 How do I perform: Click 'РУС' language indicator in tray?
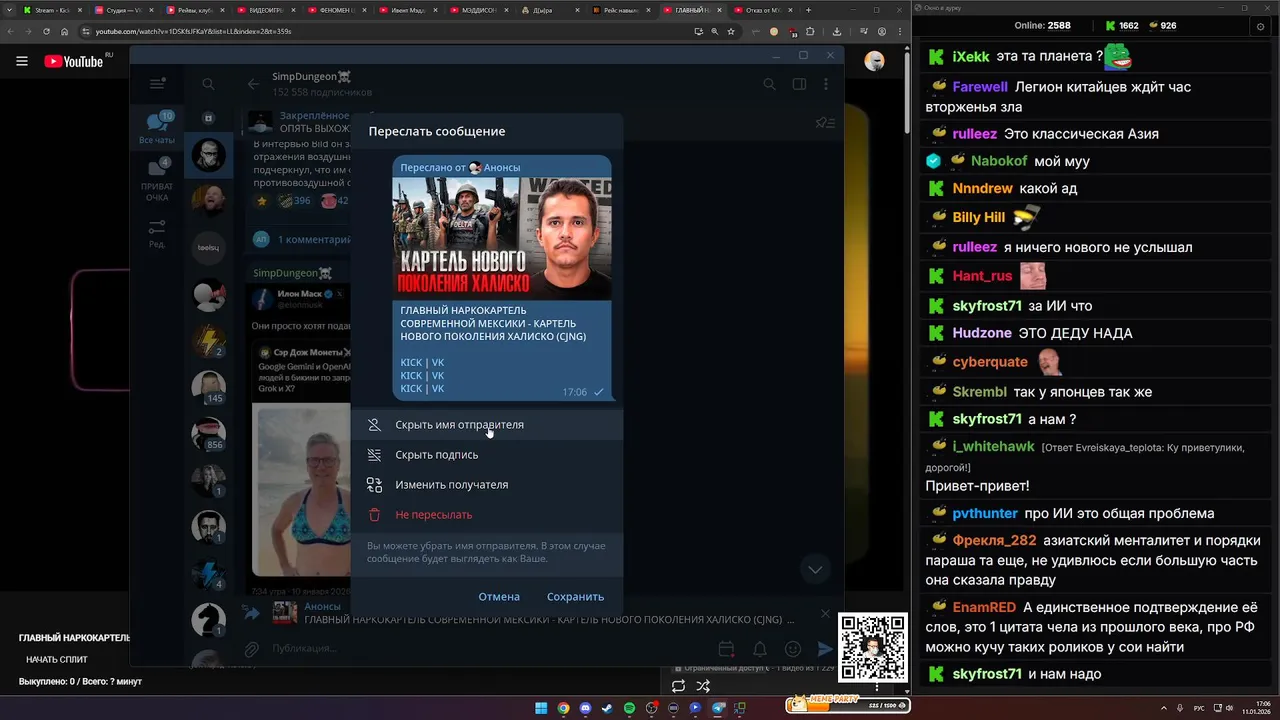(x=1199, y=708)
